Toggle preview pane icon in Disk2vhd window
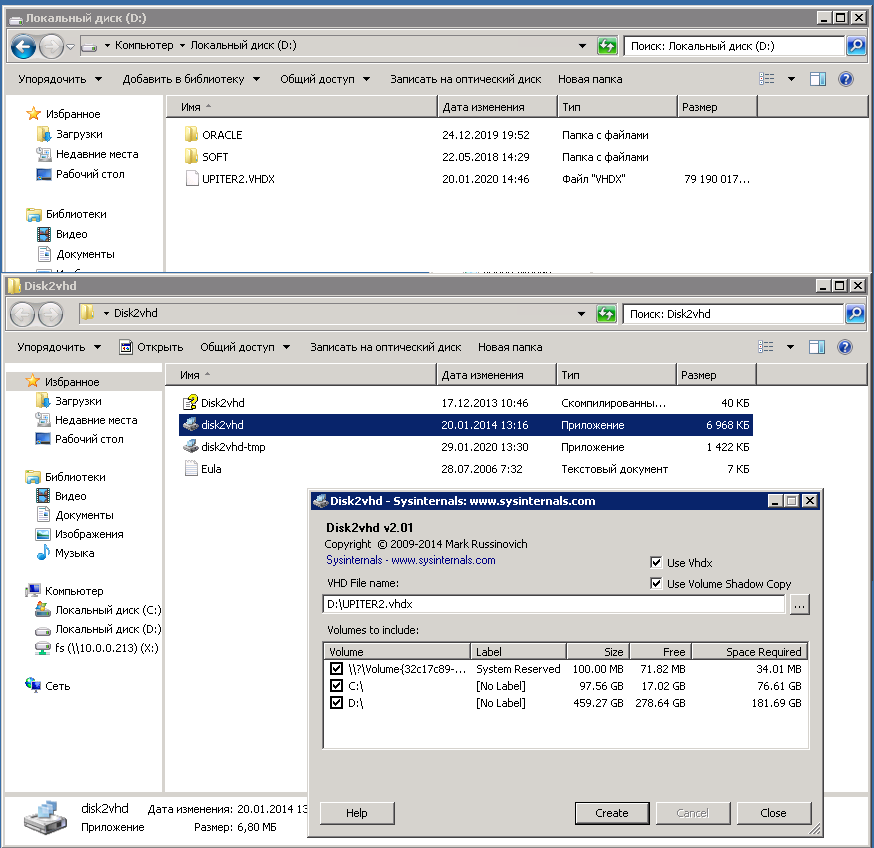 817,347
